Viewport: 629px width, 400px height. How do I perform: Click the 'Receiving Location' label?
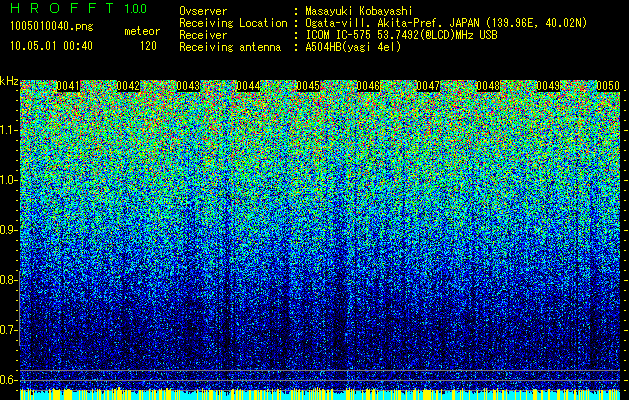(233, 23)
